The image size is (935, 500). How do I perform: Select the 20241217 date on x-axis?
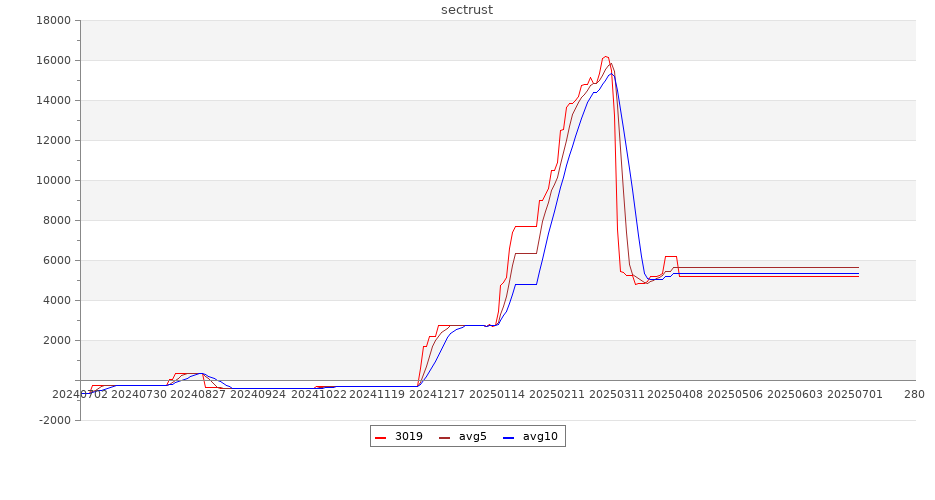[x=436, y=394]
